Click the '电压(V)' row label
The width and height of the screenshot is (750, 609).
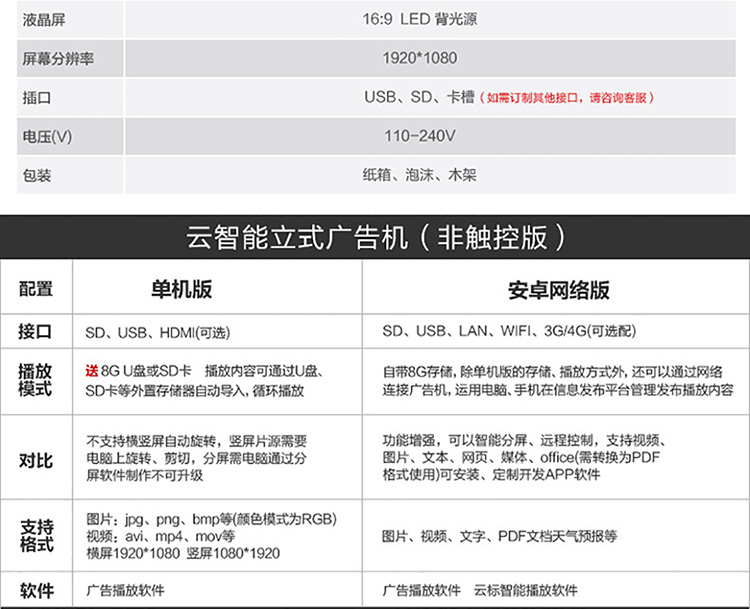pos(47,137)
